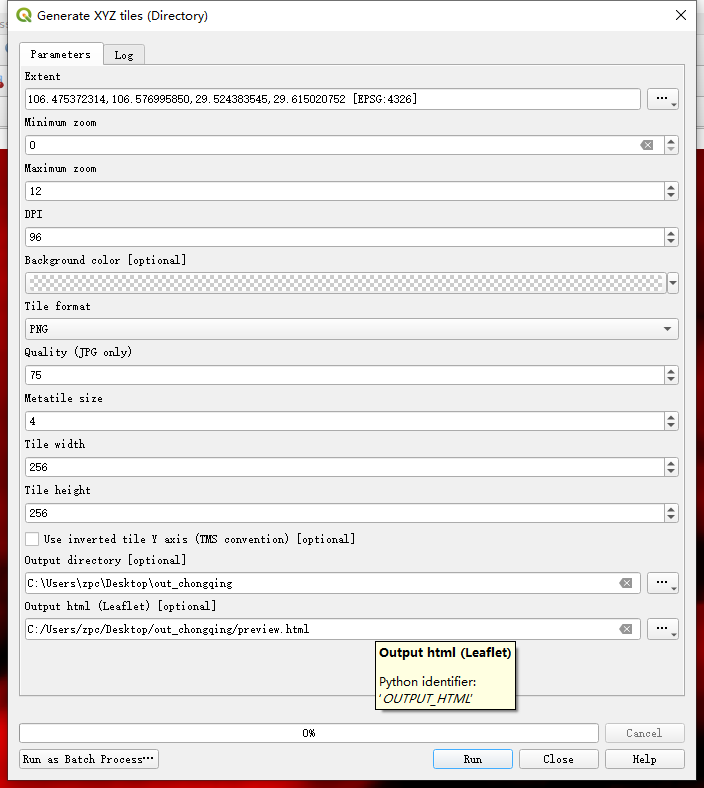The width and height of the screenshot is (704, 788).
Task: Open the Tile format dropdown
Action: coord(352,329)
